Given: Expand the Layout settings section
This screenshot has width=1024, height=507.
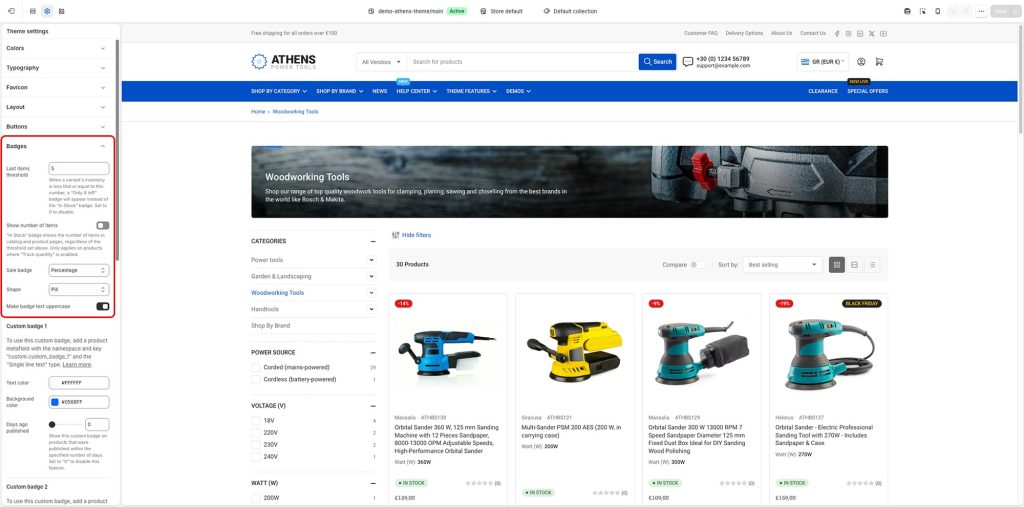Looking at the screenshot, I should point(56,107).
